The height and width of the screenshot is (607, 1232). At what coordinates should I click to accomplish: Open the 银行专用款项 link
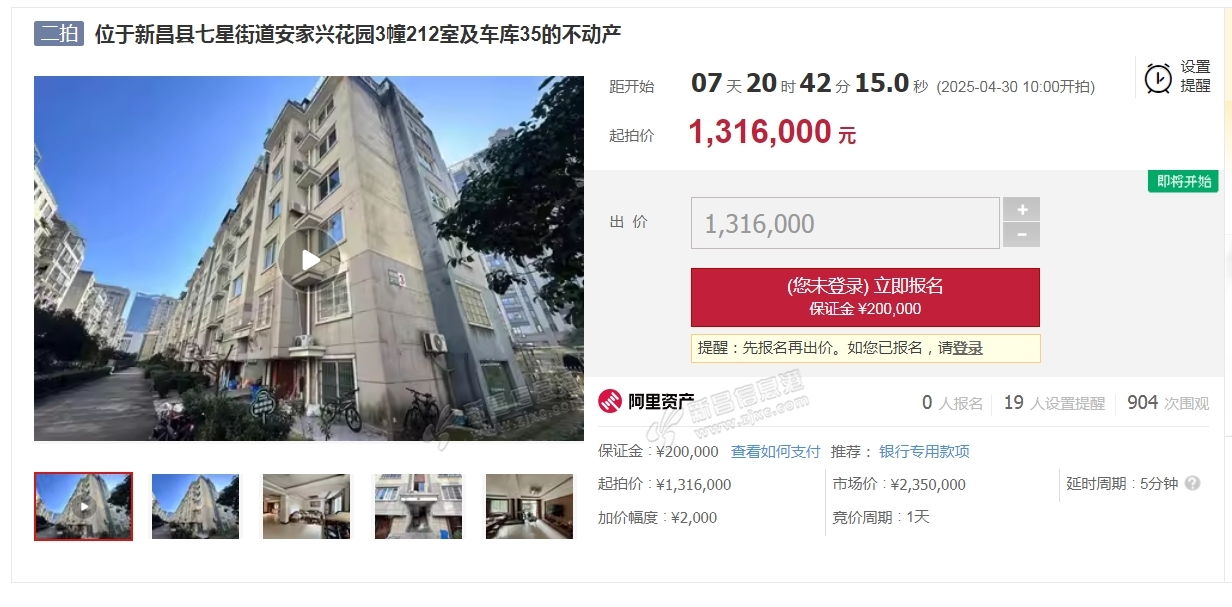(924, 451)
